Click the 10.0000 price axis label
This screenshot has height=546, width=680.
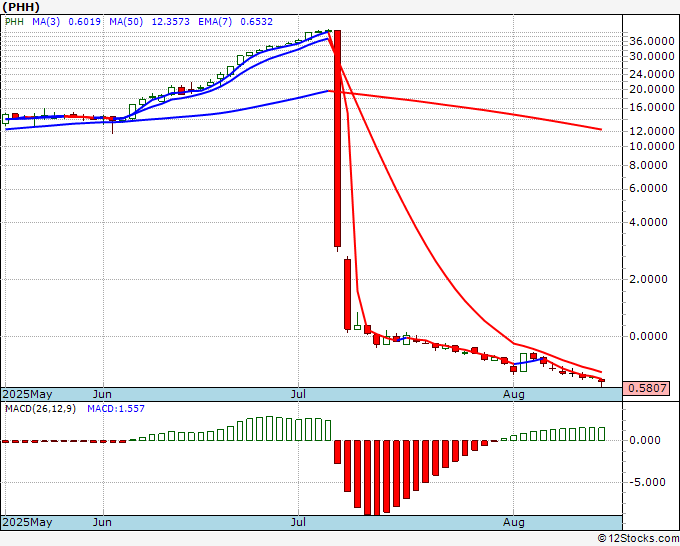(652, 146)
